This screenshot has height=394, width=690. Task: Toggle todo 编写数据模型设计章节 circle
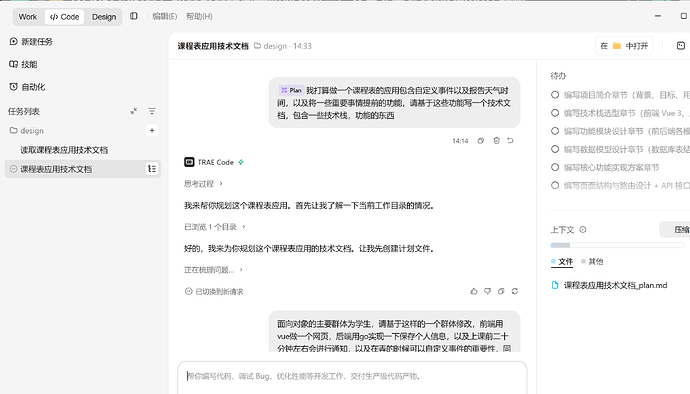[x=555, y=149]
